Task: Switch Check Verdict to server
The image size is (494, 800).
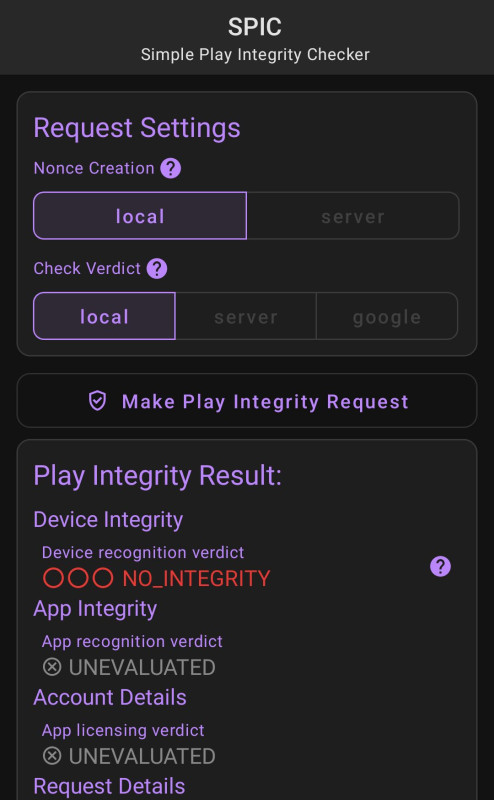Action: [x=245, y=316]
